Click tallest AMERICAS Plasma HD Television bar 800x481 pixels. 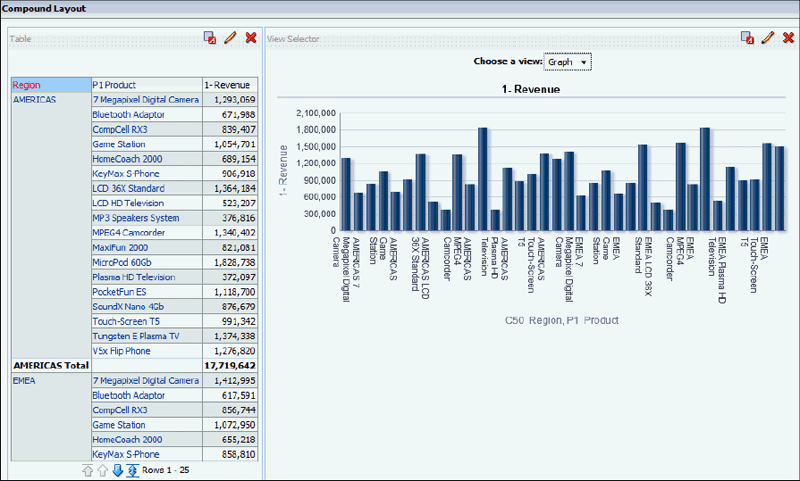482,179
